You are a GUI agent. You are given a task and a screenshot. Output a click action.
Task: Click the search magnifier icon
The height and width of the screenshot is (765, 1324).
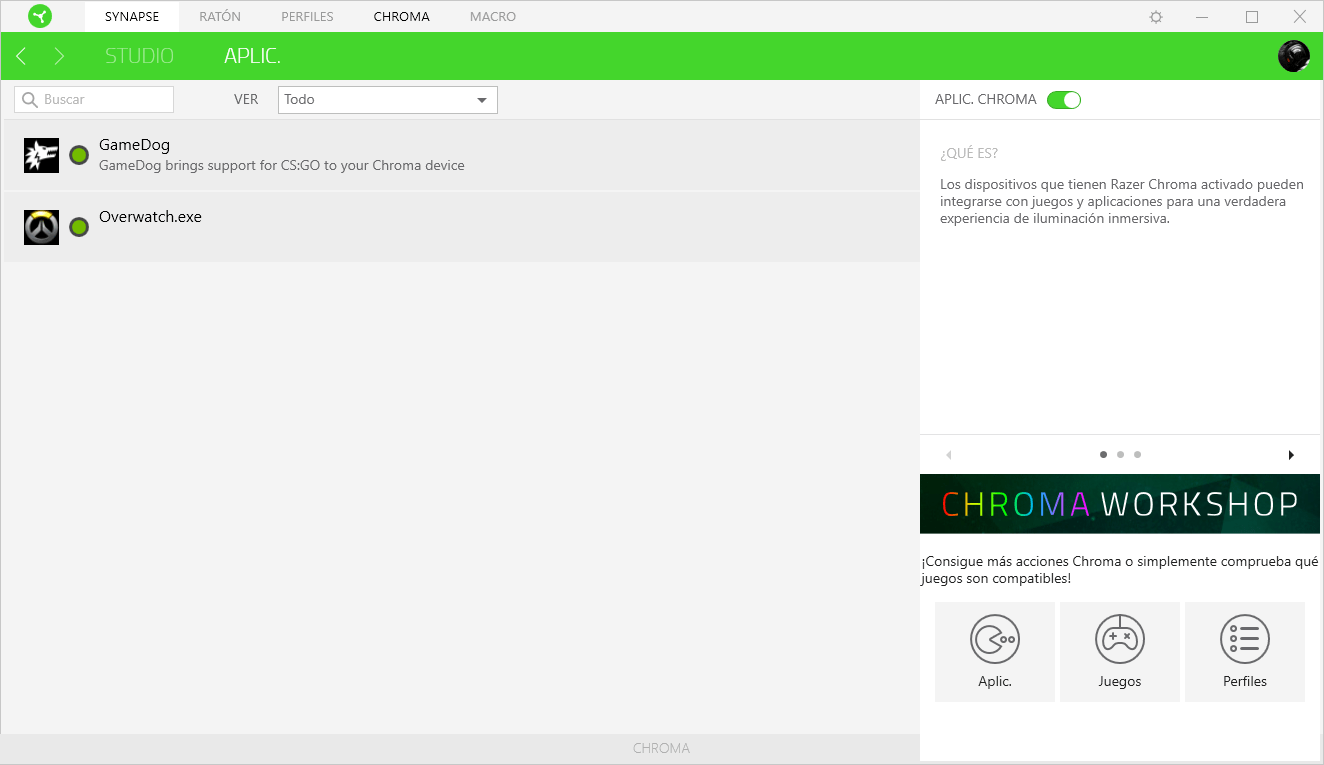29,100
